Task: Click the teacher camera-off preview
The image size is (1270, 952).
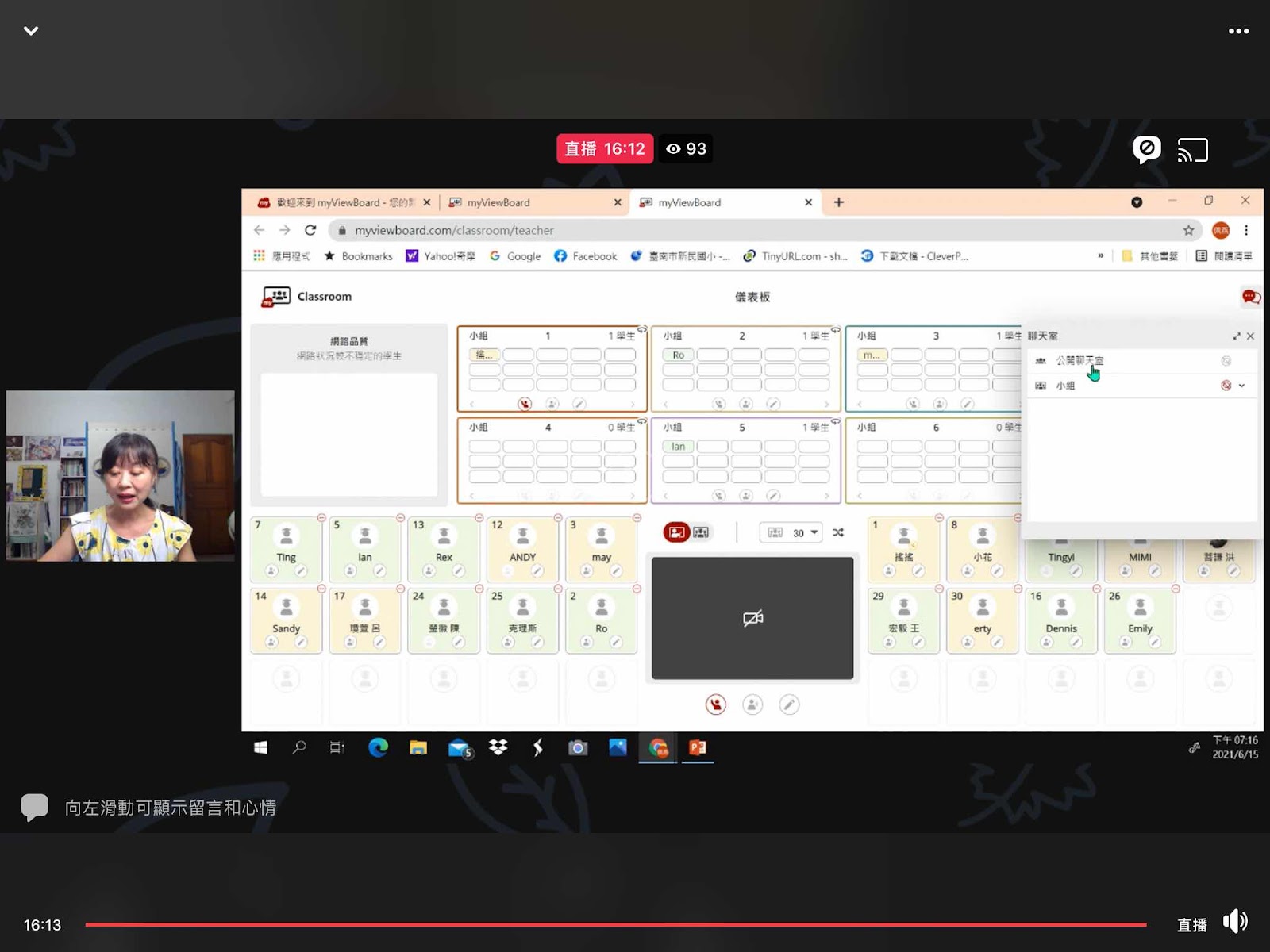Action: [752, 618]
